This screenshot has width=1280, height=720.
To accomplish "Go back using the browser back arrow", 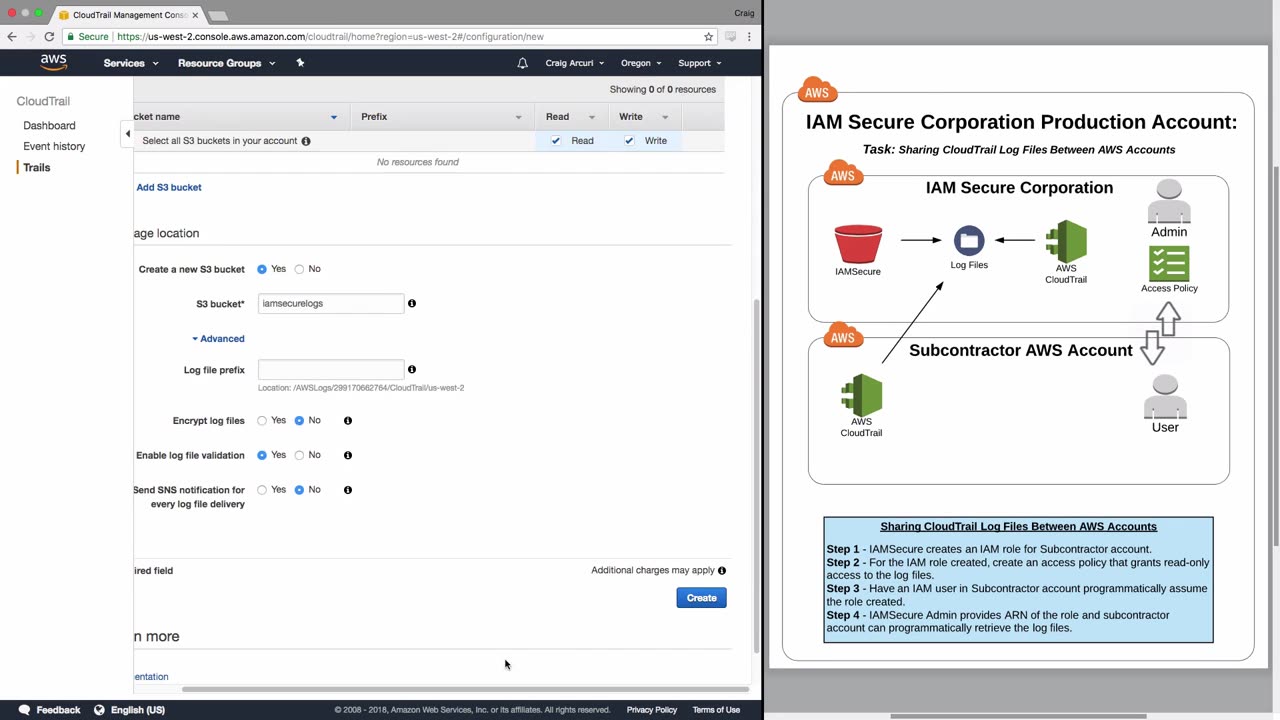I will point(12,37).
